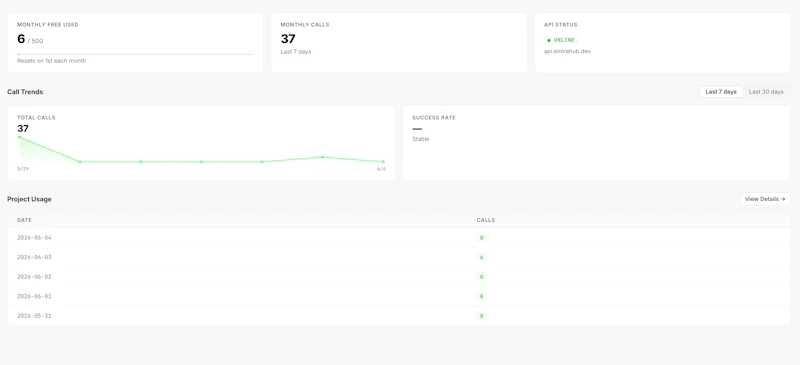The height and width of the screenshot is (365, 800).
Task: Open View Details for project usage
Action: (x=765, y=199)
